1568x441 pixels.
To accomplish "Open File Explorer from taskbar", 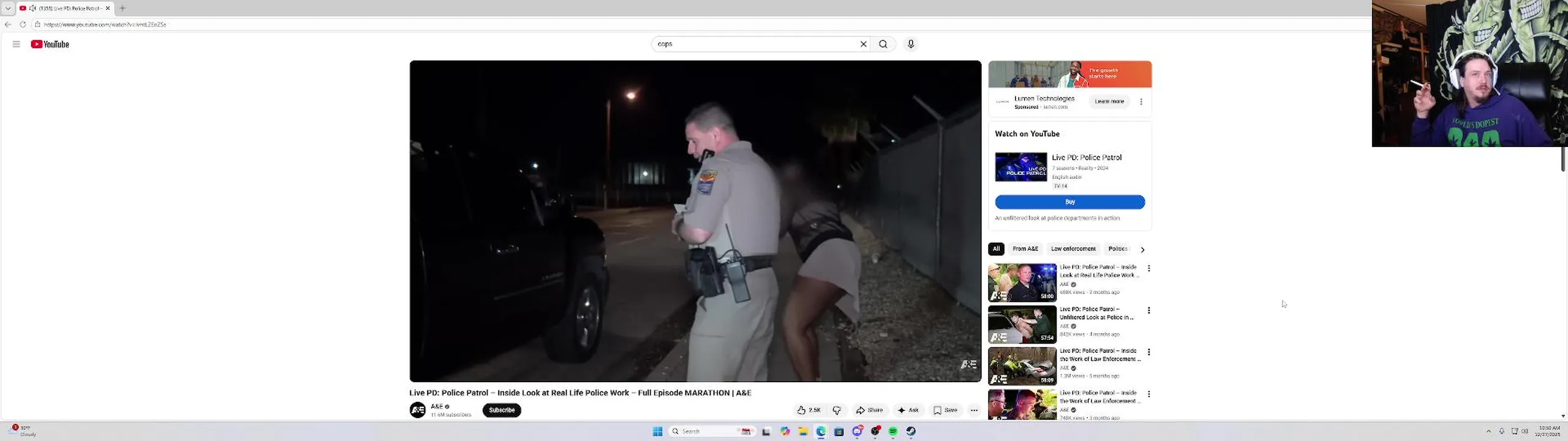I will [803, 432].
